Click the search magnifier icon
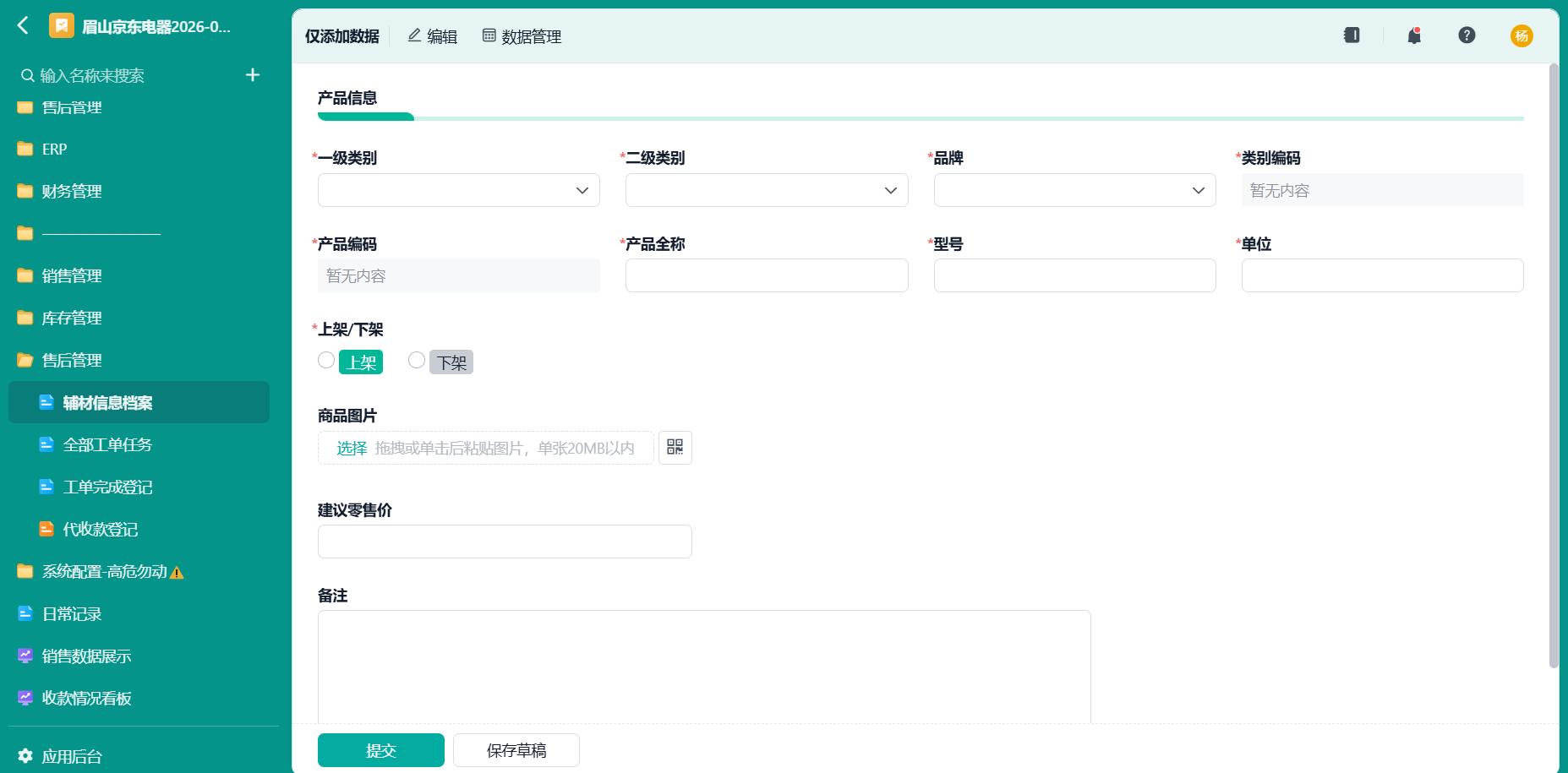Screen dimensions: 1568x773 point(28,76)
